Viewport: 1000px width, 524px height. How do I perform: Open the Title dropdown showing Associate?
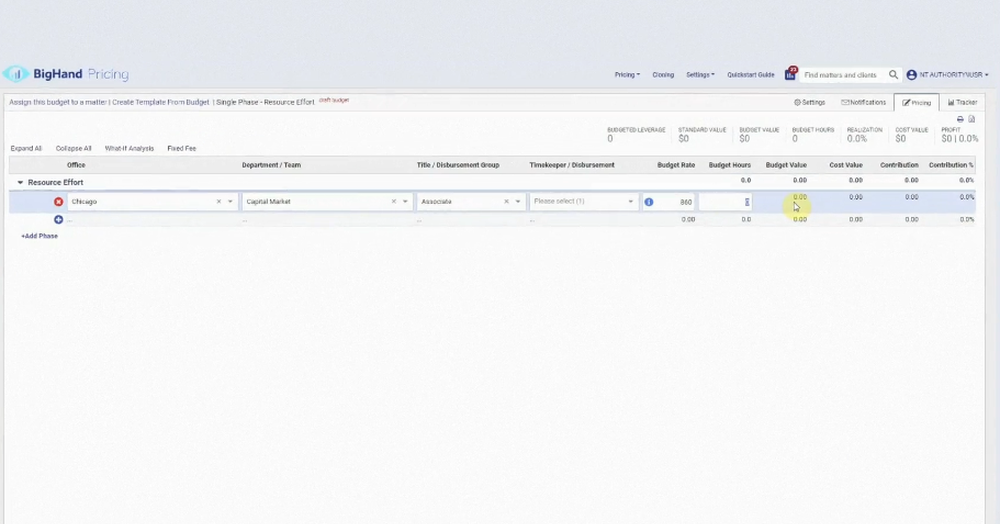point(518,201)
